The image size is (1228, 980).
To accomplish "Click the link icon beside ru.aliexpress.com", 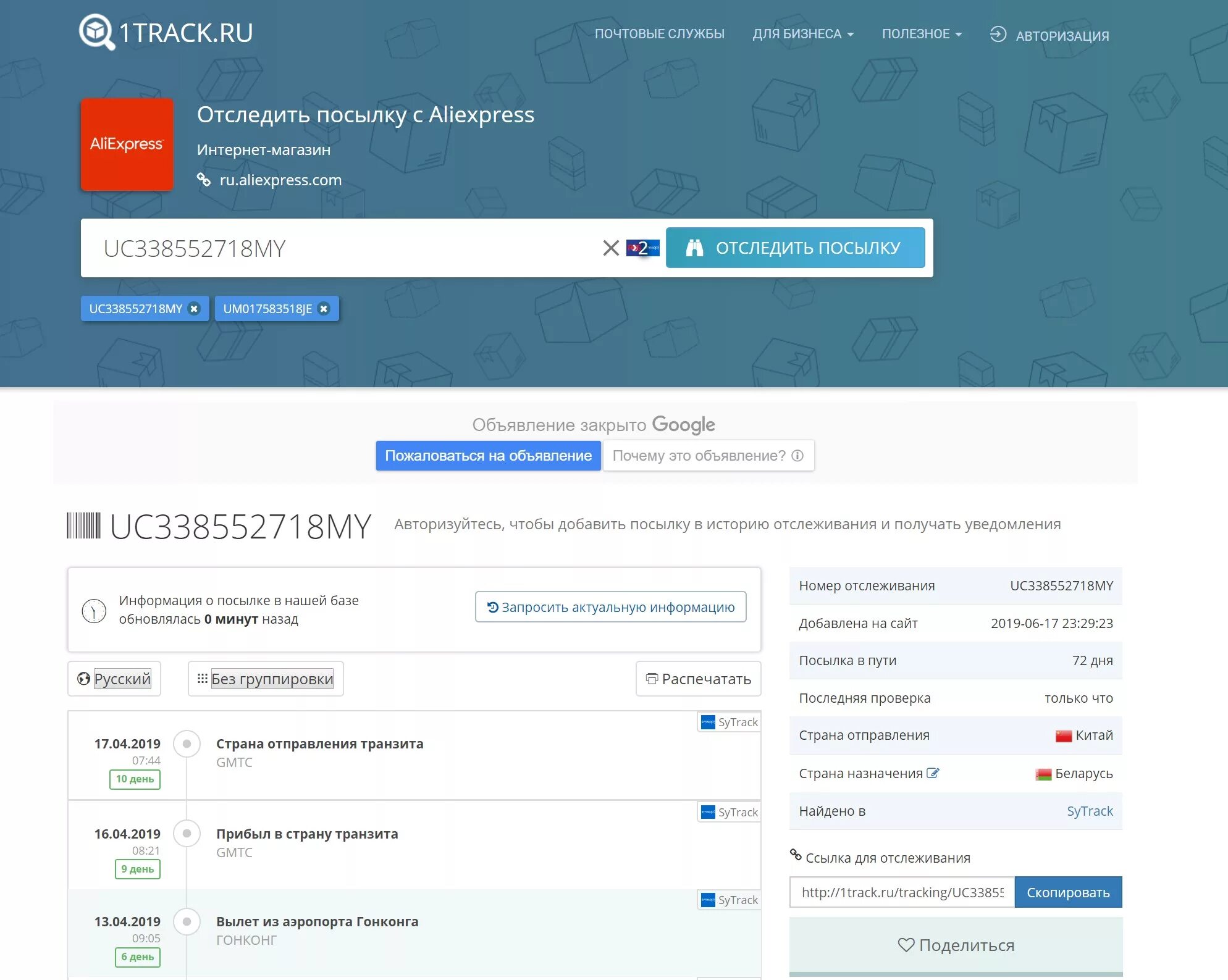I will click(x=204, y=180).
